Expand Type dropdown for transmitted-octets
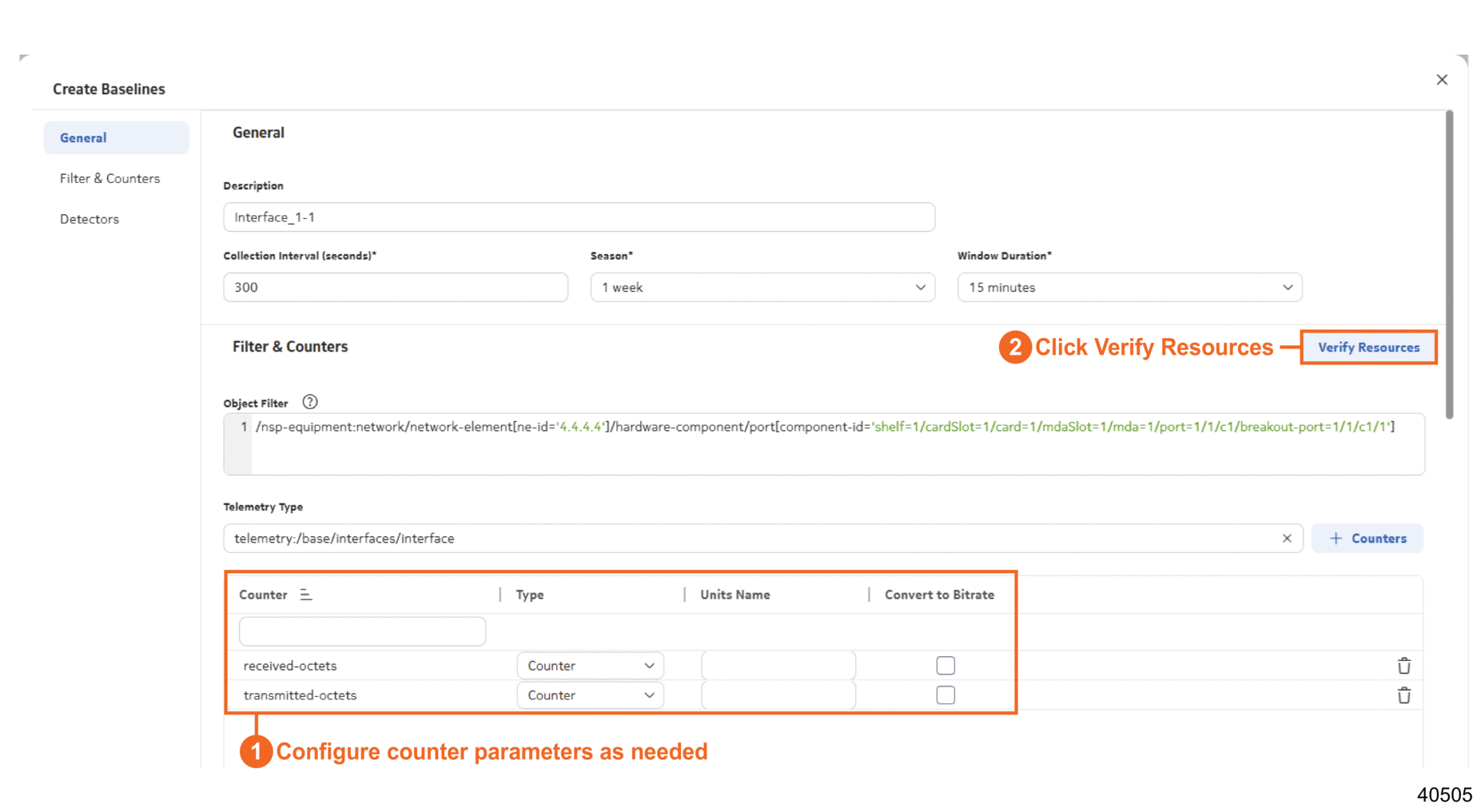 click(x=590, y=695)
